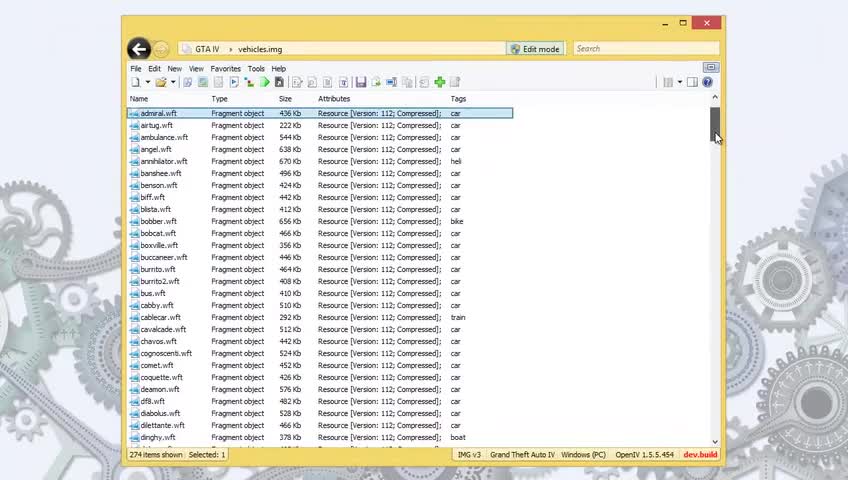Image resolution: width=848 pixels, height=480 pixels.
Task: Sort by the Type column header
Action: click(220, 99)
